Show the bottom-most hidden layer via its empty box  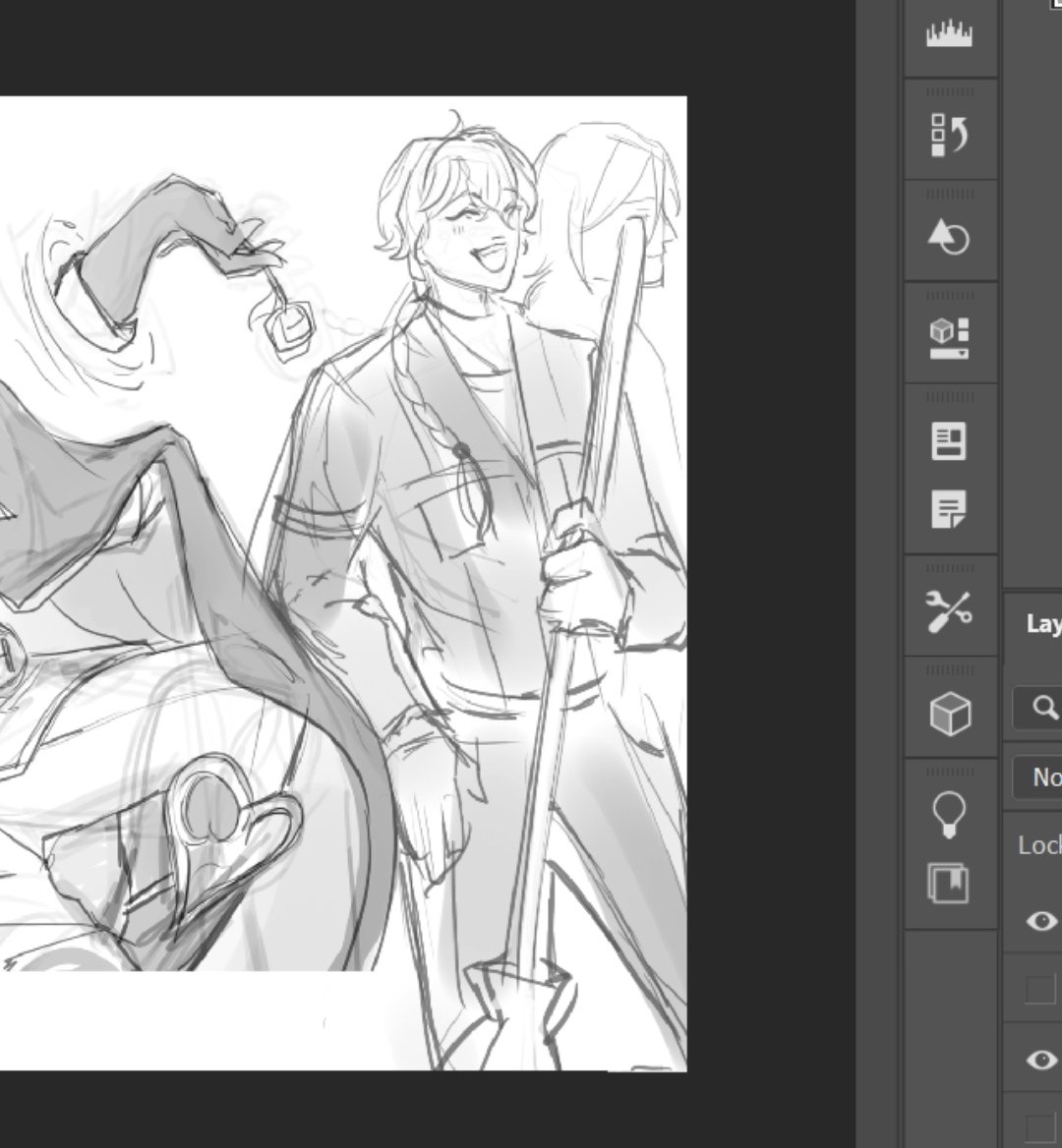pos(1040,1129)
